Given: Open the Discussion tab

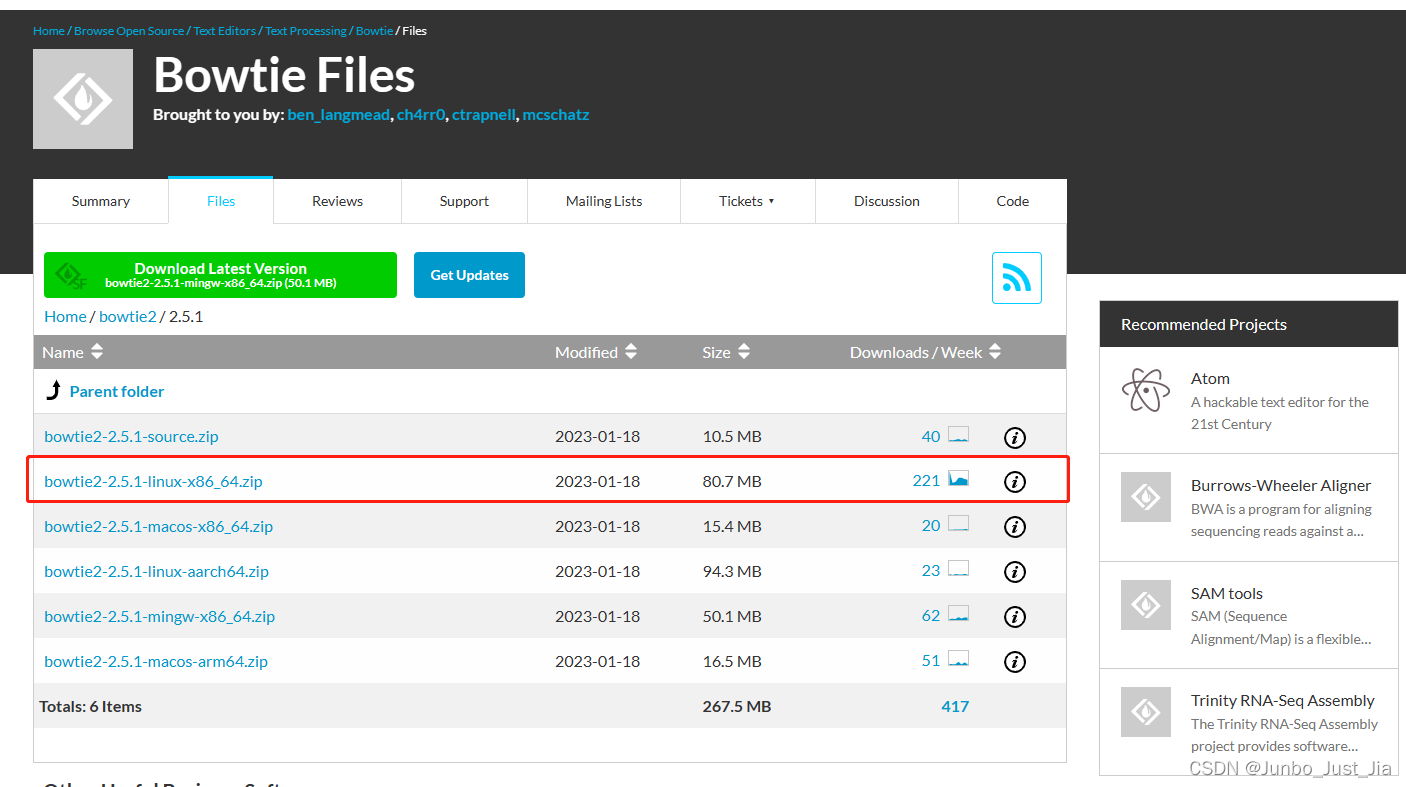Looking at the screenshot, I should [887, 201].
